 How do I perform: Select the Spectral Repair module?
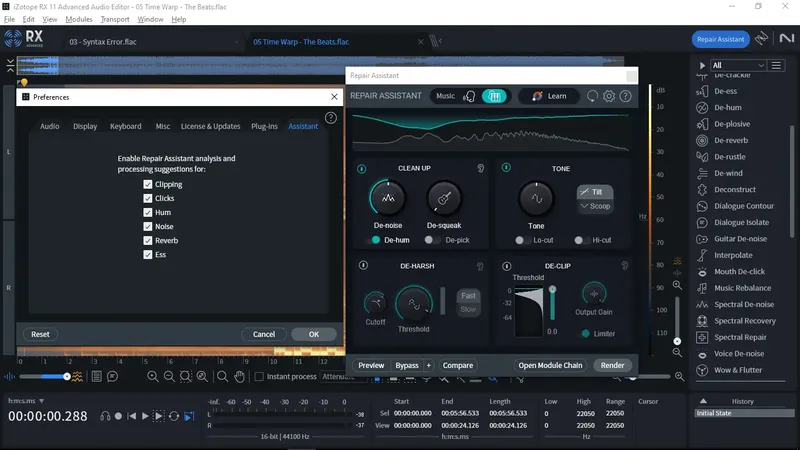[740, 337]
